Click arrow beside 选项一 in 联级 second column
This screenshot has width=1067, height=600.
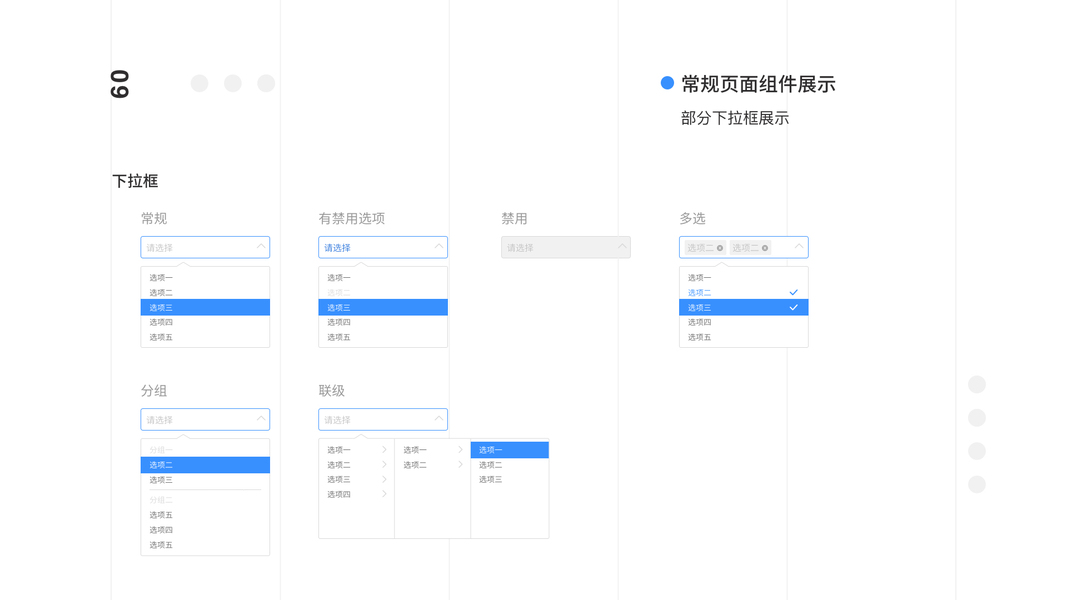coord(460,450)
